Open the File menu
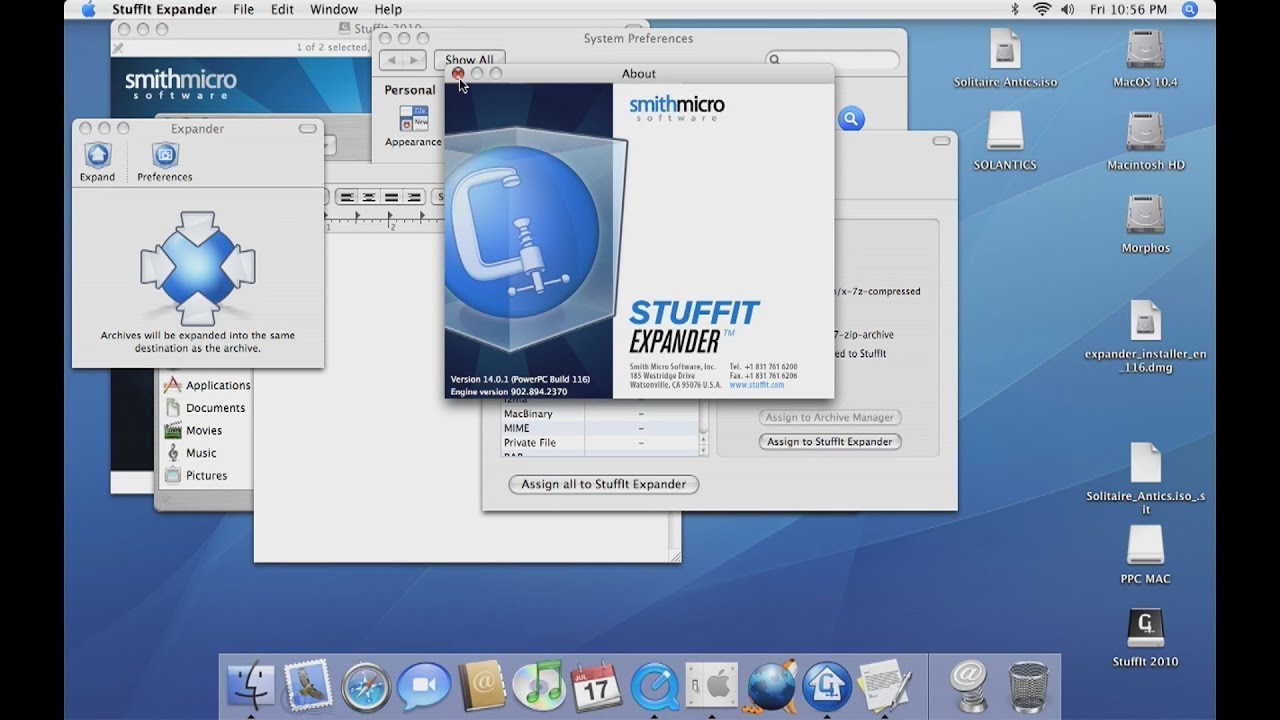 tap(243, 10)
